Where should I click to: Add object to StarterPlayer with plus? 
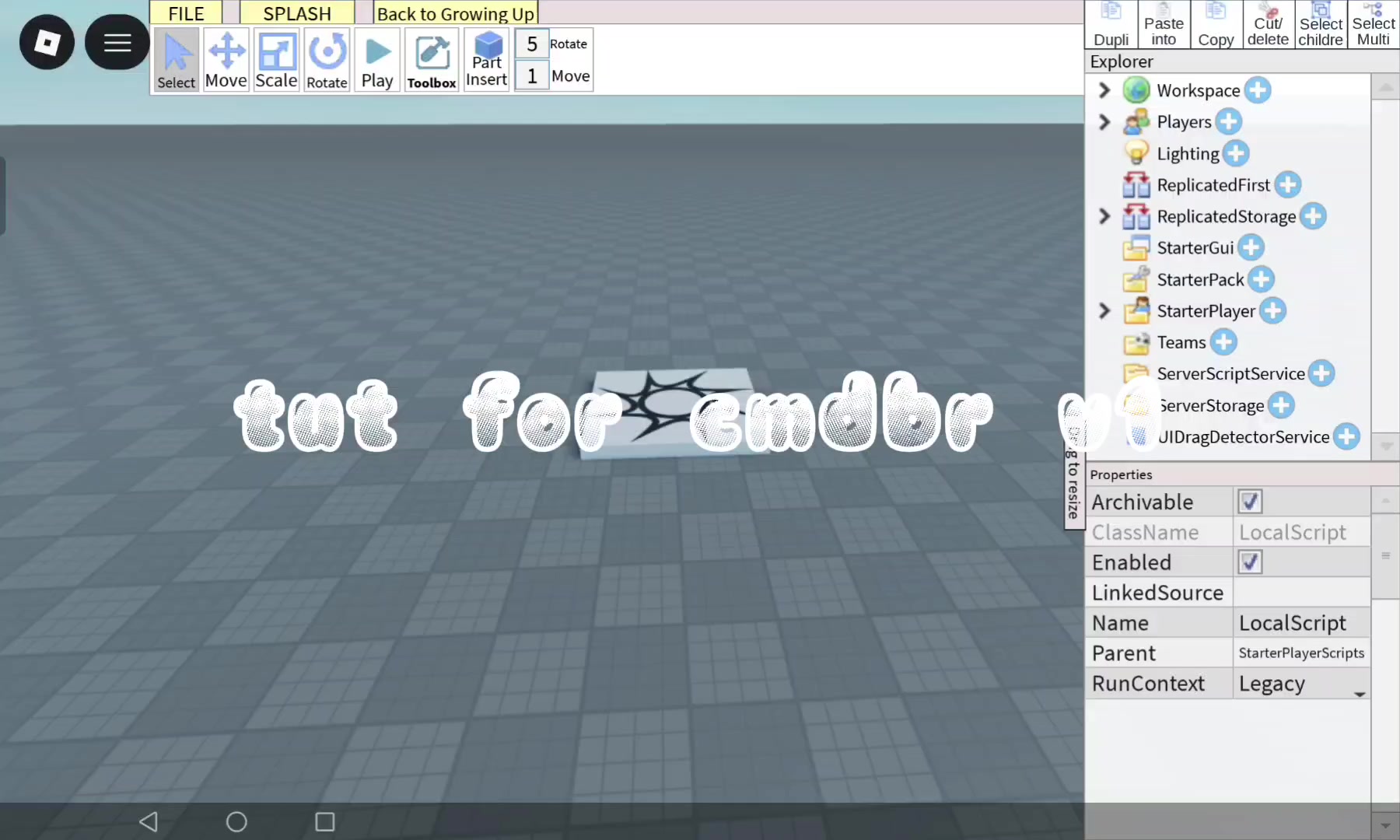(1272, 310)
